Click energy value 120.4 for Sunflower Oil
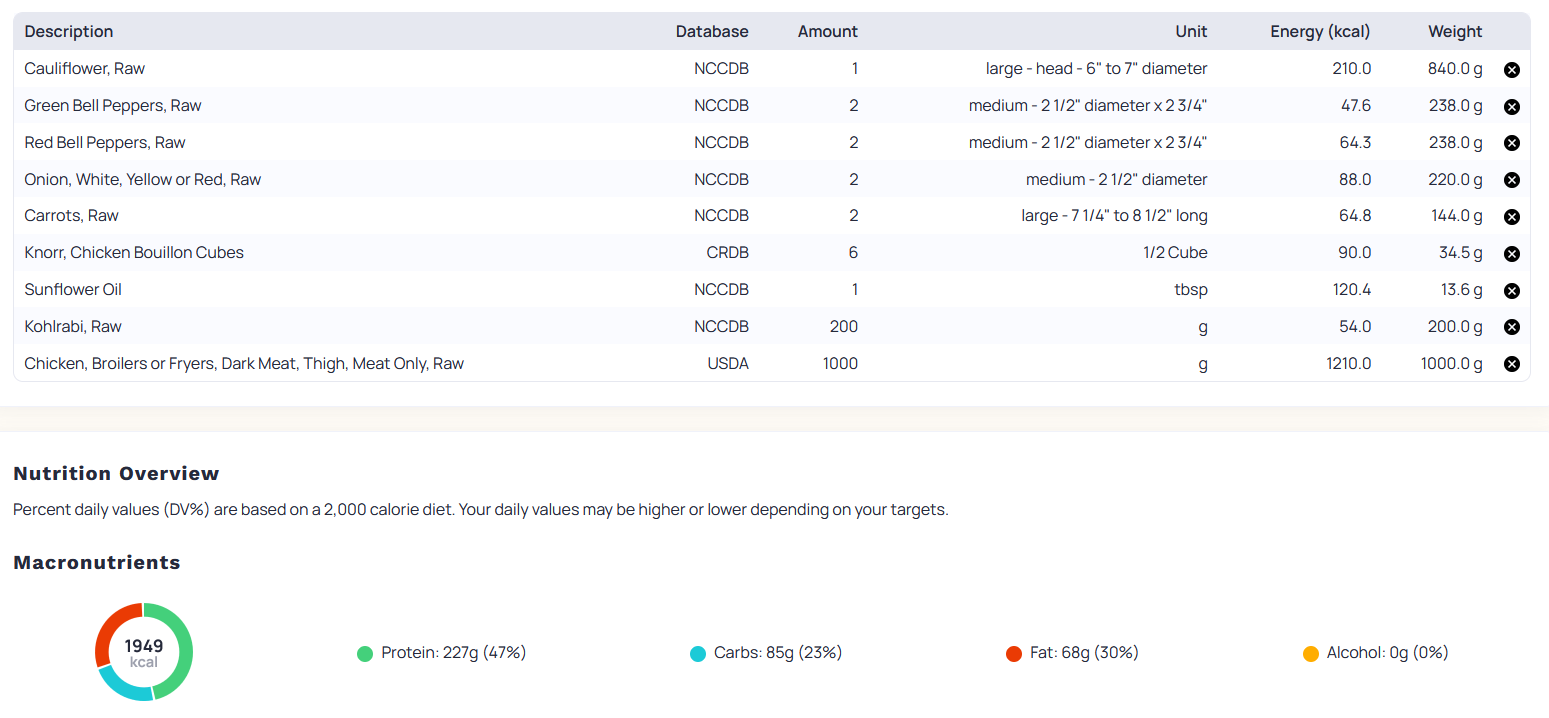Viewport: 1549px width, 718px height. click(x=1353, y=290)
